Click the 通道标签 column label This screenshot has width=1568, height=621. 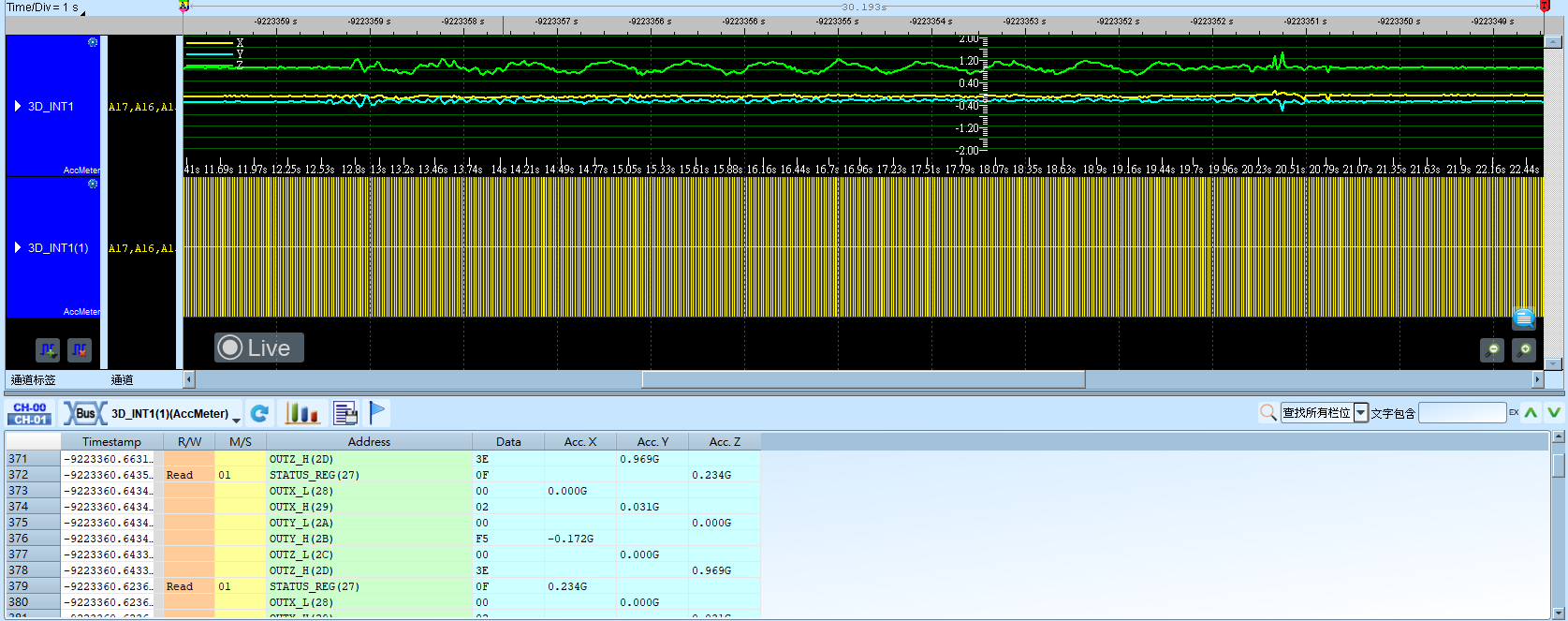pyautogui.click(x=34, y=379)
